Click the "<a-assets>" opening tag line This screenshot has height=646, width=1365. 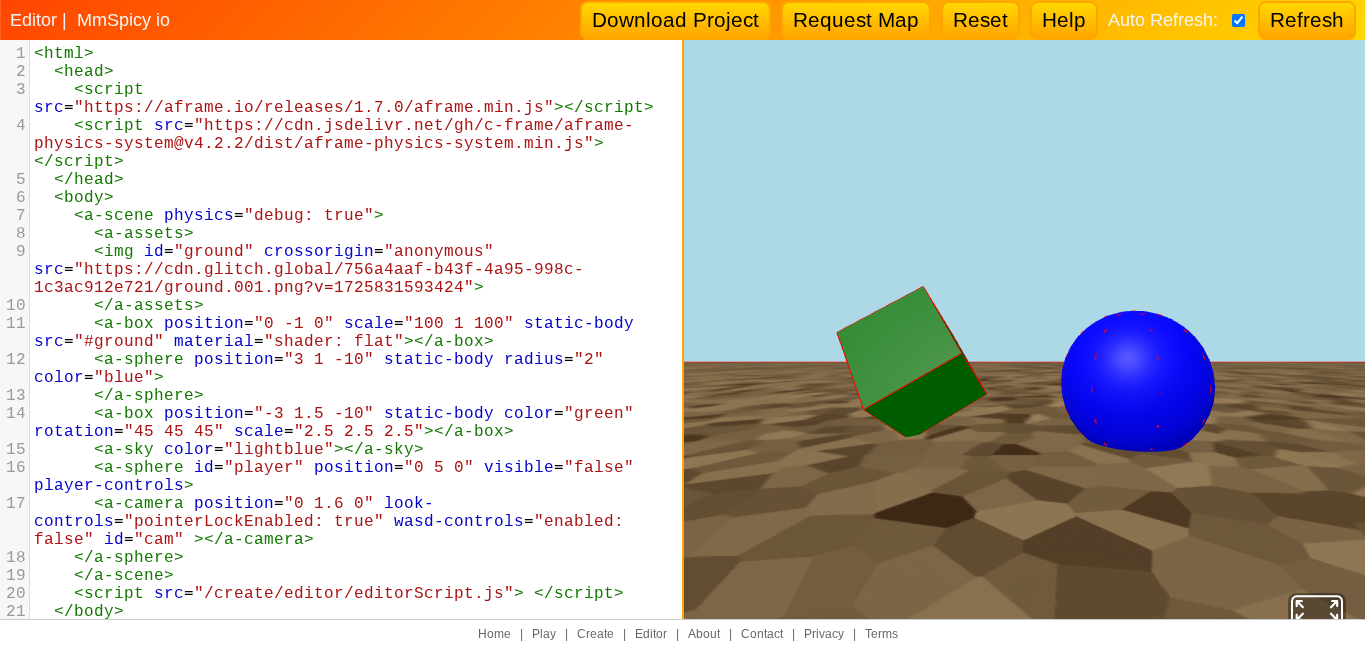144,233
